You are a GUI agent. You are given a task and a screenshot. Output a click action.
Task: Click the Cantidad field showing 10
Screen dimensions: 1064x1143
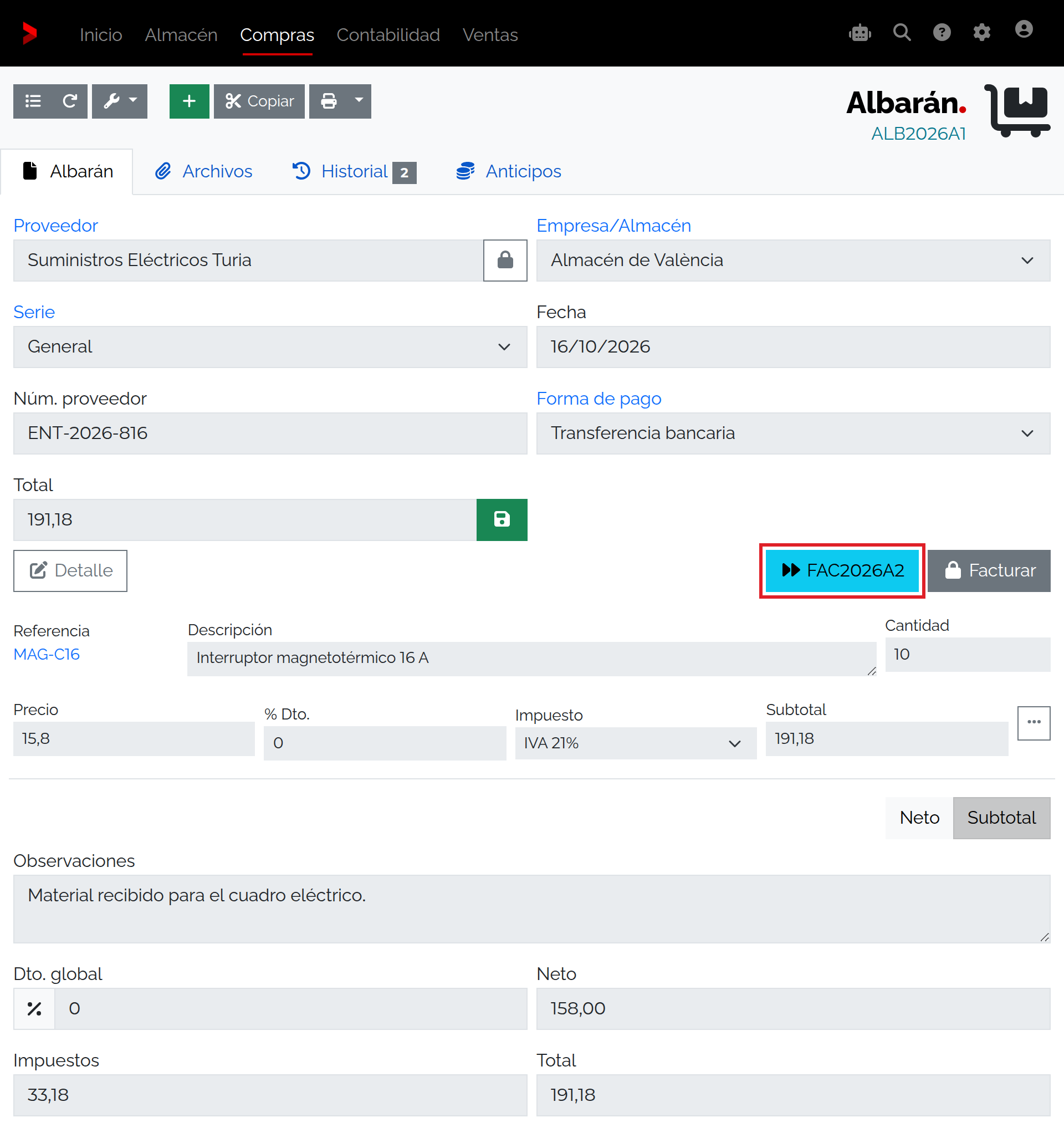(x=968, y=654)
